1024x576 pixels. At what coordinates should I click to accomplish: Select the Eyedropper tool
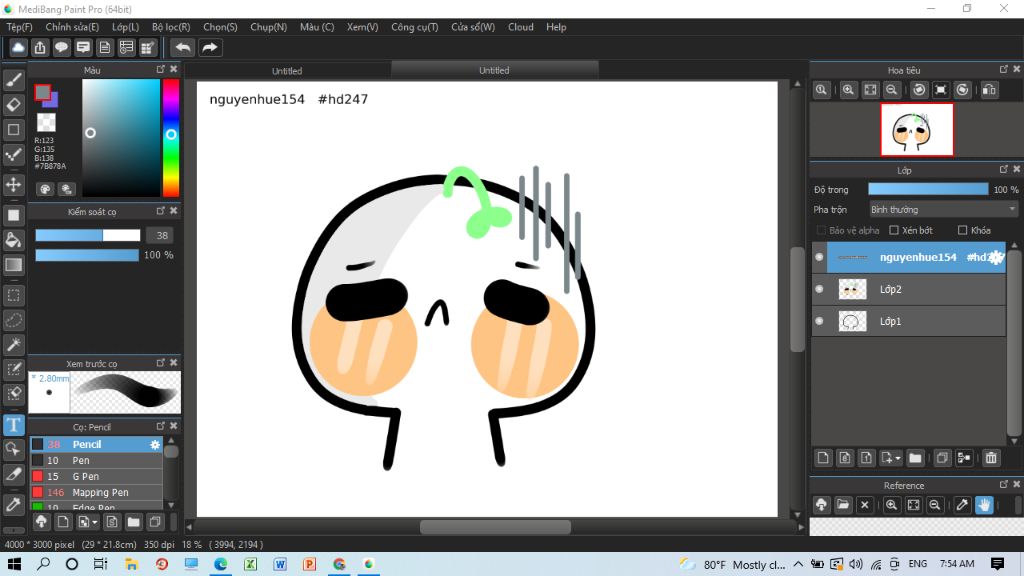14,504
